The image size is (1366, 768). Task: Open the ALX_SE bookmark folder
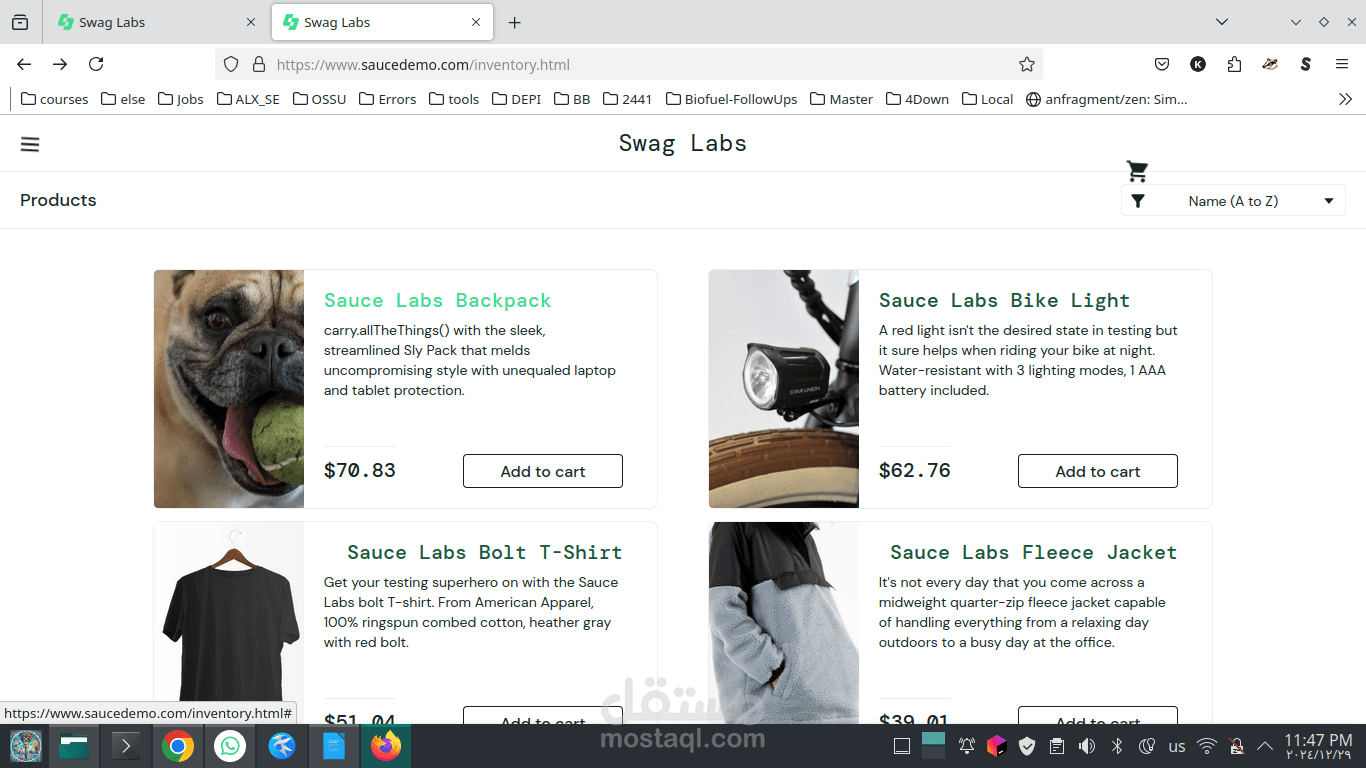pyautogui.click(x=249, y=99)
